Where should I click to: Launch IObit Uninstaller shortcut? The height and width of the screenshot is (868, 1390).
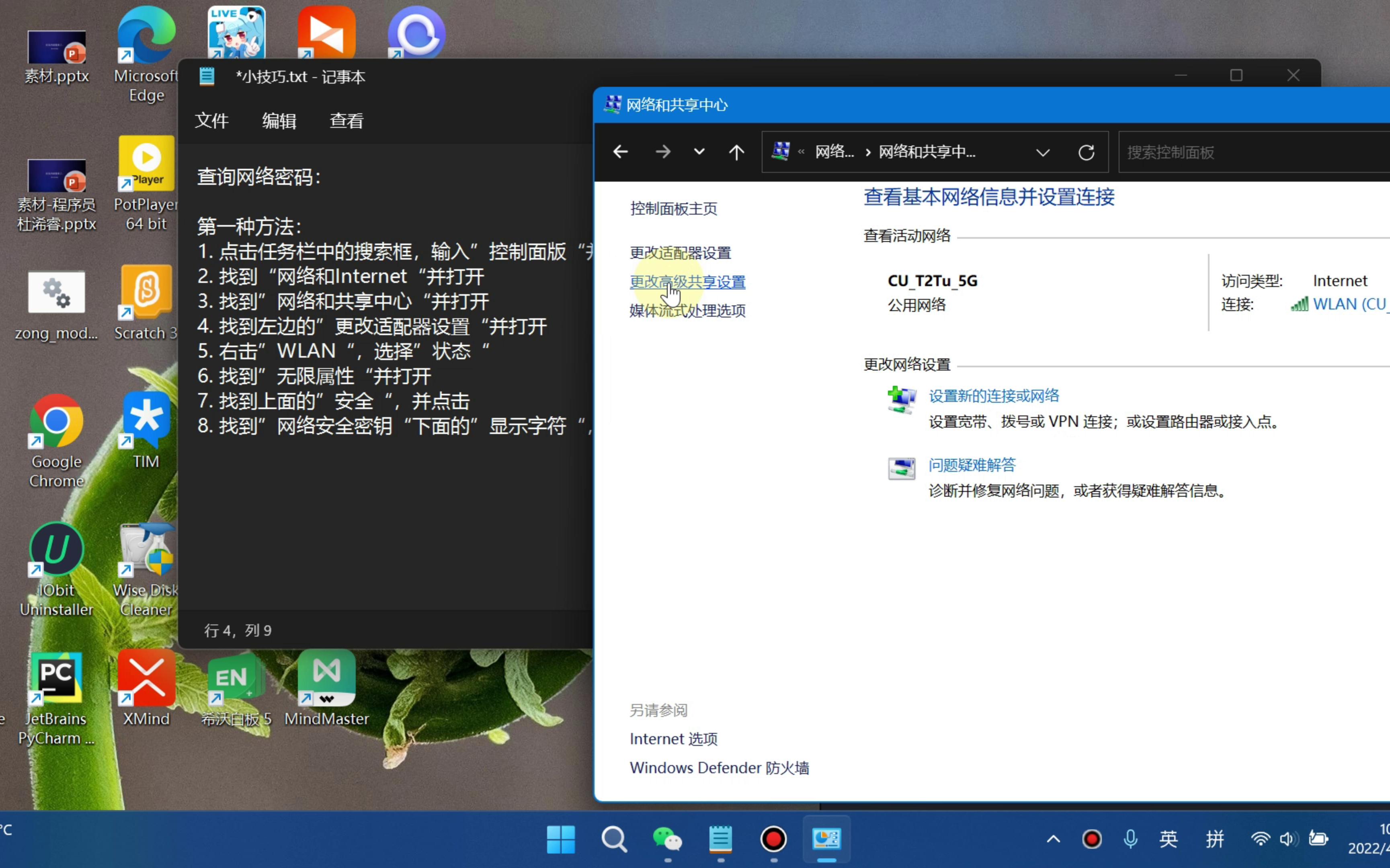coord(56,569)
